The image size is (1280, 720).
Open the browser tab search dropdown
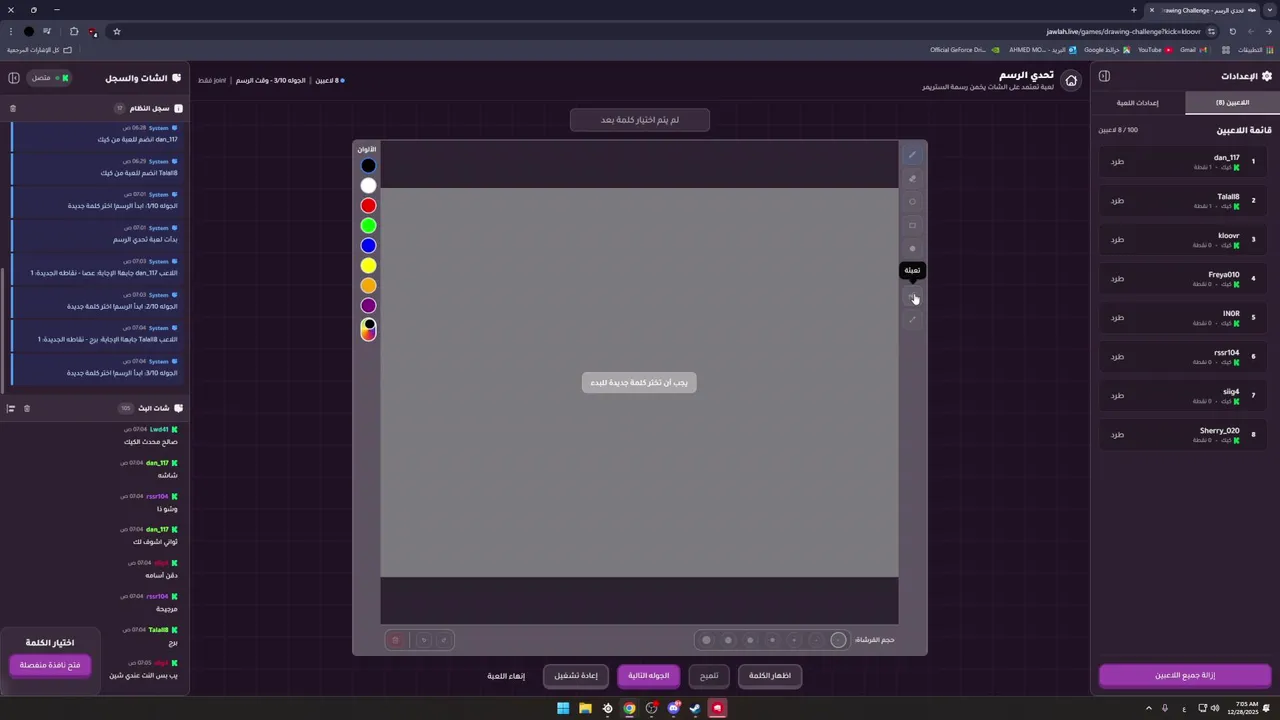point(1268,10)
